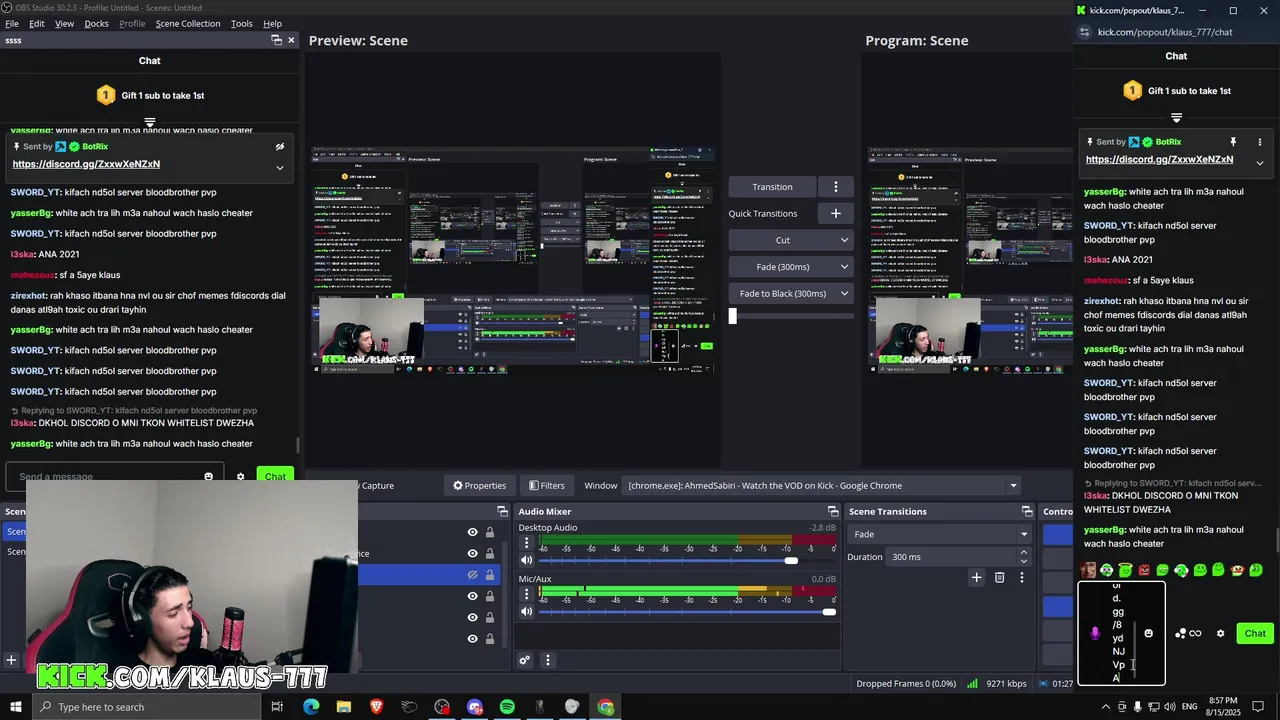The image size is (1280, 720).
Task: Add quick transition with plus button
Action: tap(835, 213)
